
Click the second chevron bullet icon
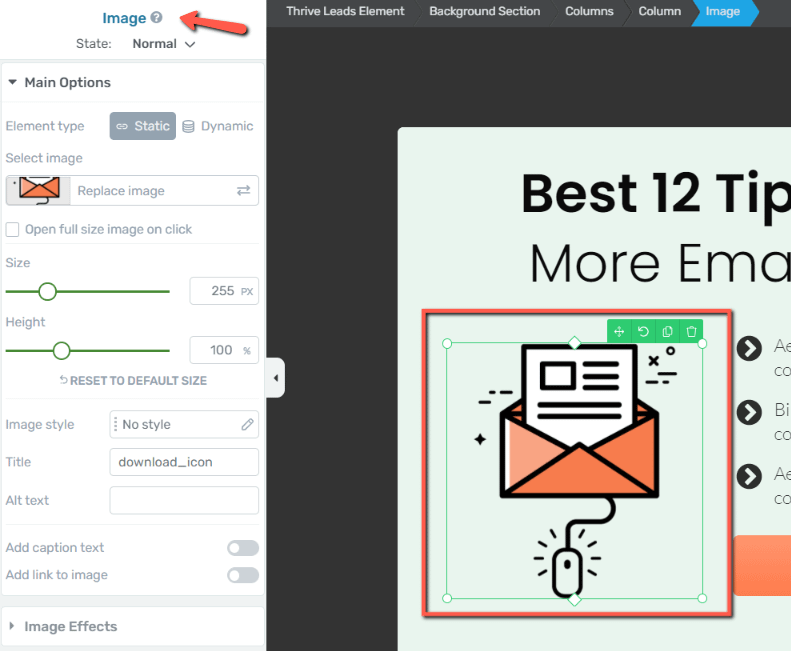749,412
